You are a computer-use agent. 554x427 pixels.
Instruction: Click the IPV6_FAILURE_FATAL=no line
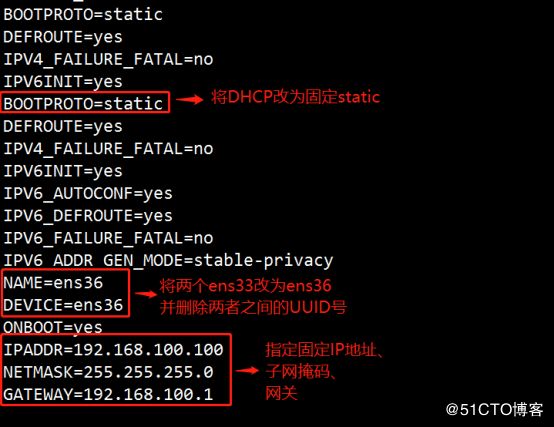click(108, 238)
